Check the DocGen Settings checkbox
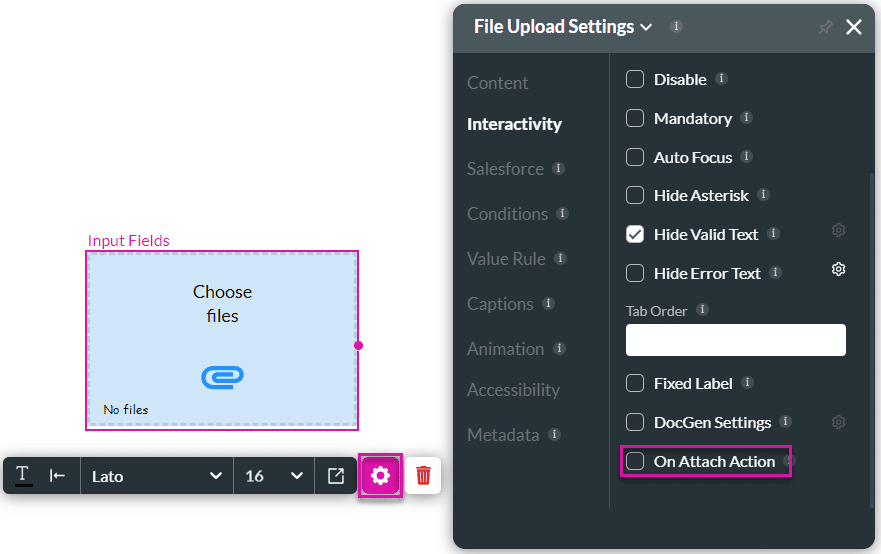 635,422
